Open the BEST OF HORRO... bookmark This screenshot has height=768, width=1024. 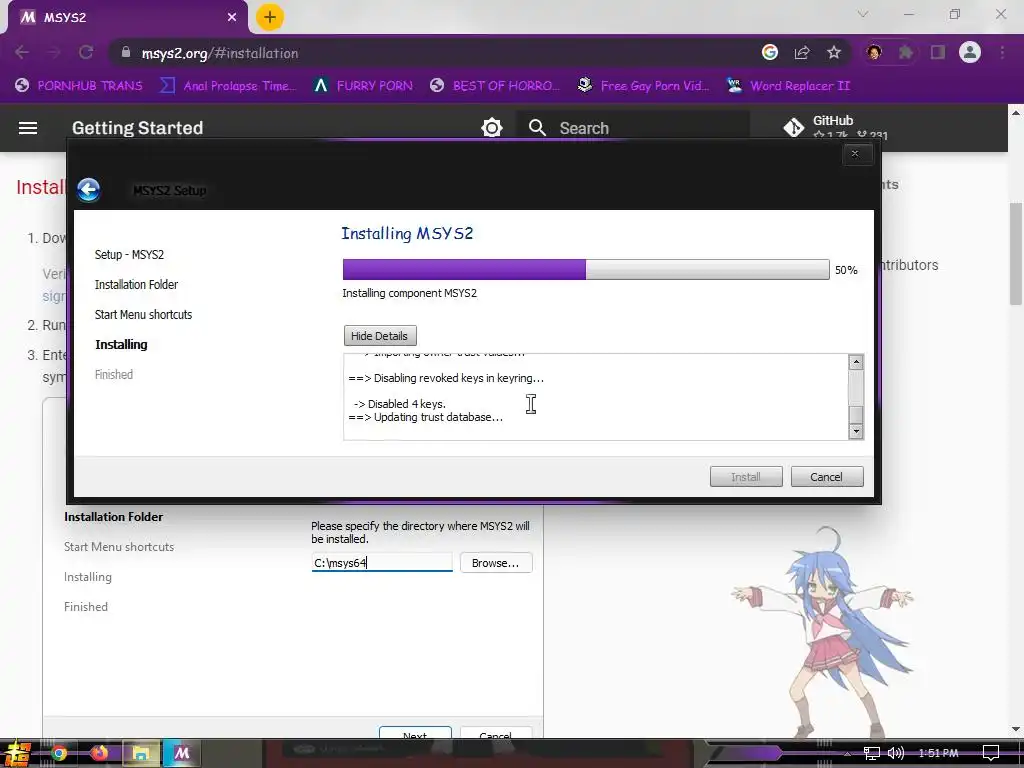point(495,86)
